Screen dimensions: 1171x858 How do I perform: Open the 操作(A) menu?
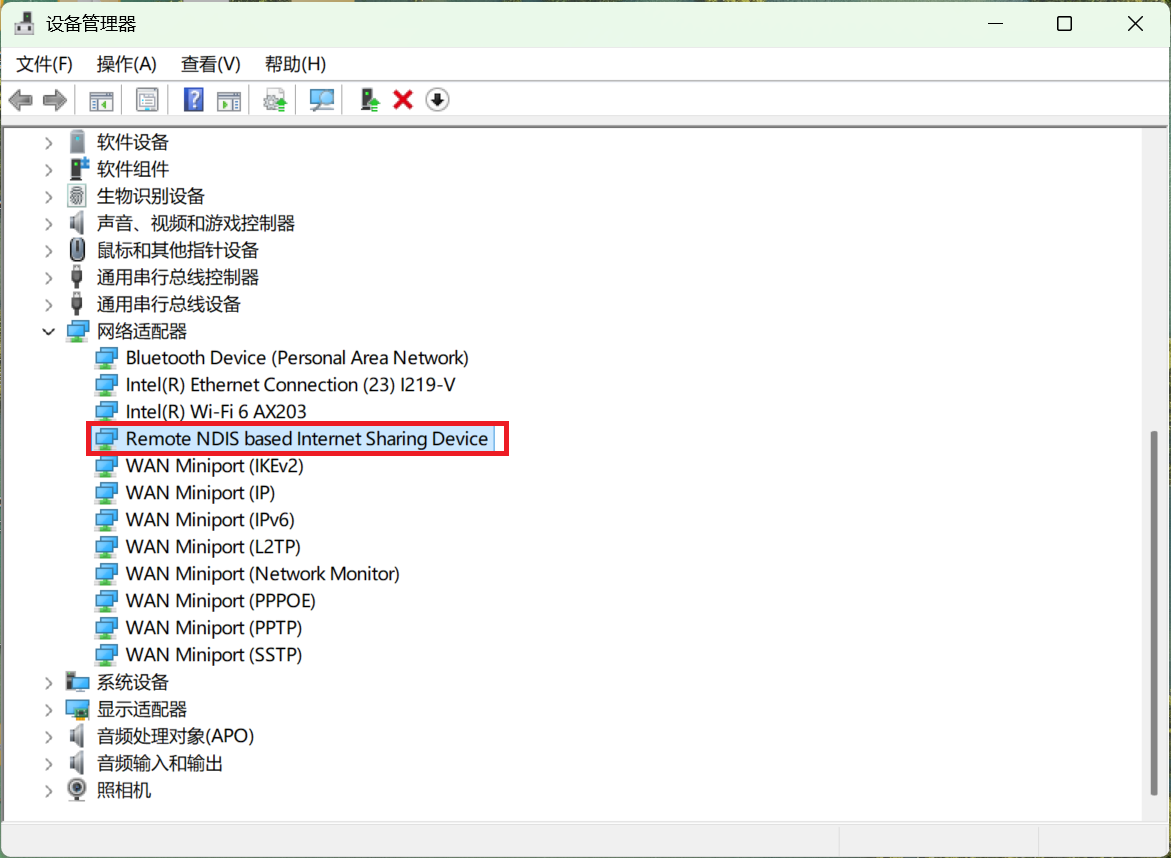tap(126, 64)
